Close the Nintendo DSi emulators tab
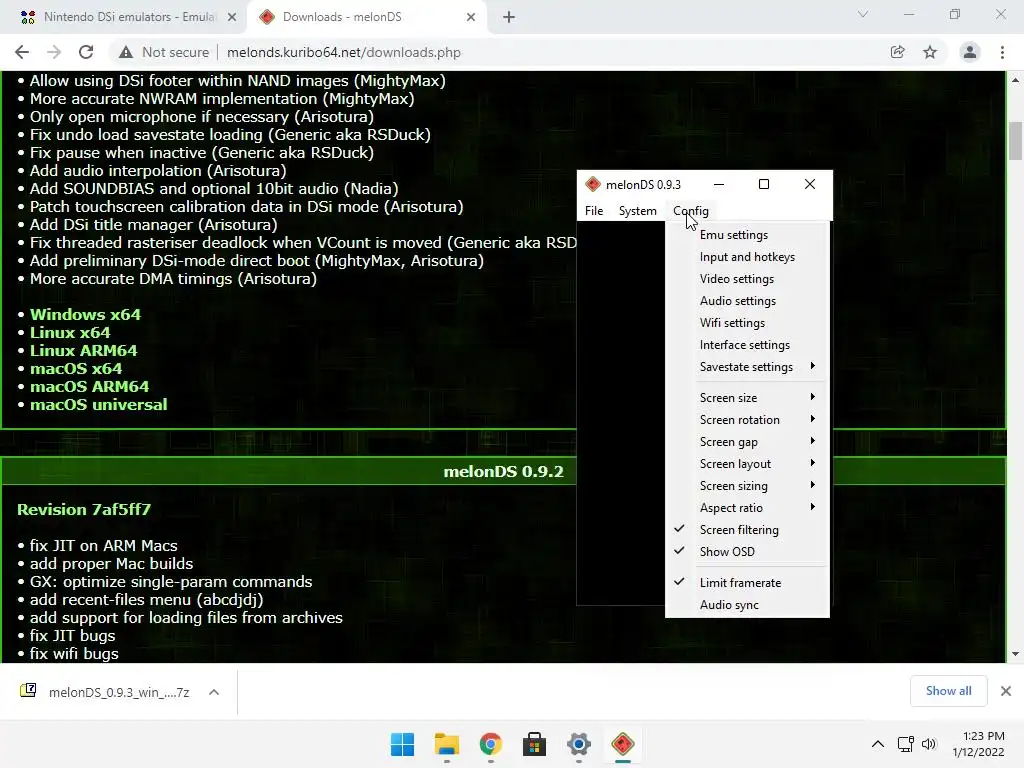This screenshot has width=1024, height=768. 232,17
